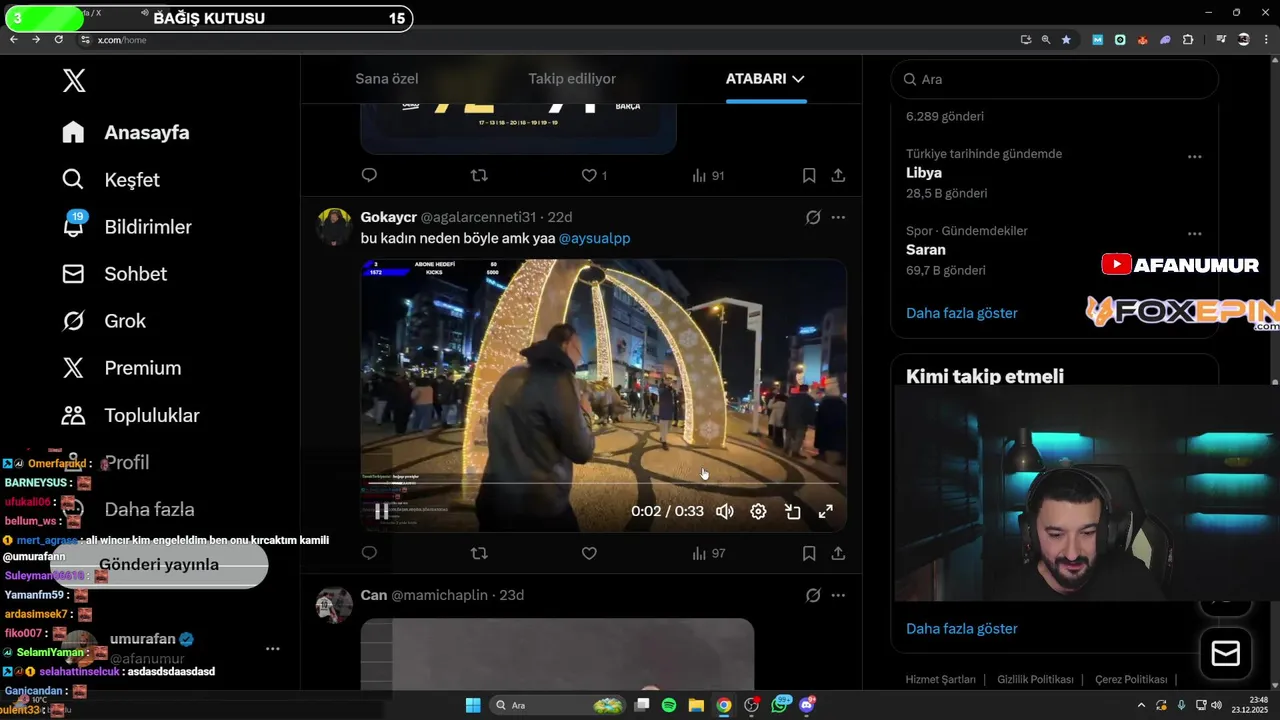The height and width of the screenshot is (720, 1280).
Task: Open Bildirimler notifications
Action: pyautogui.click(x=127, y=227)
